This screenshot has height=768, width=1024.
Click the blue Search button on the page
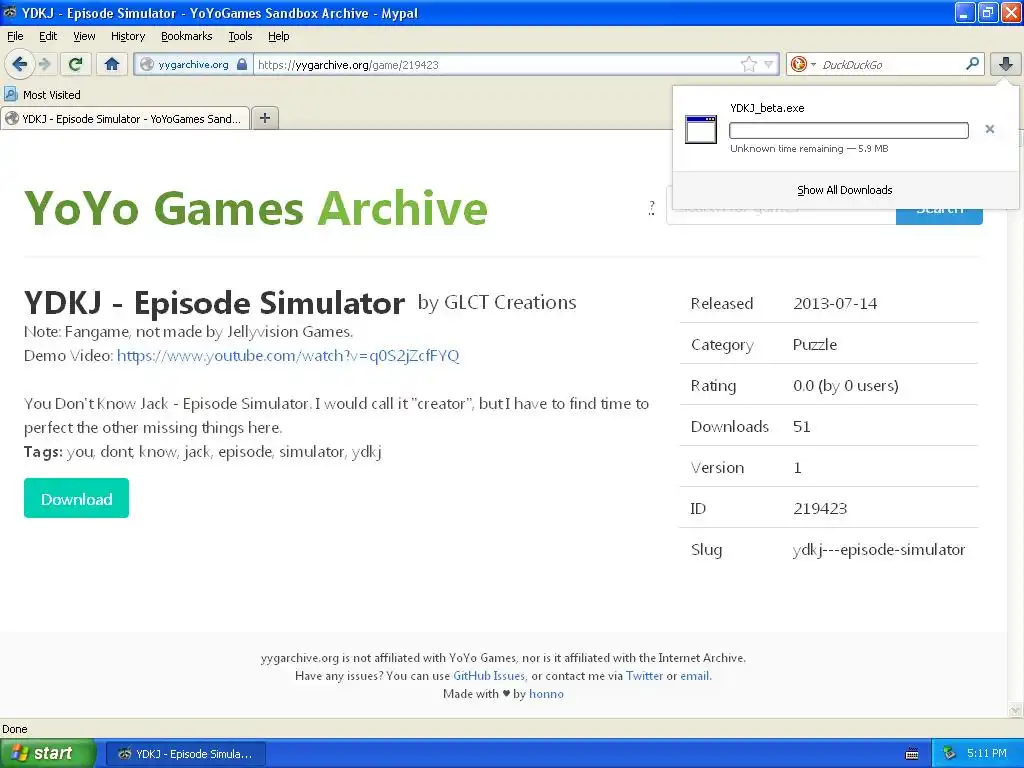(939, 216)
